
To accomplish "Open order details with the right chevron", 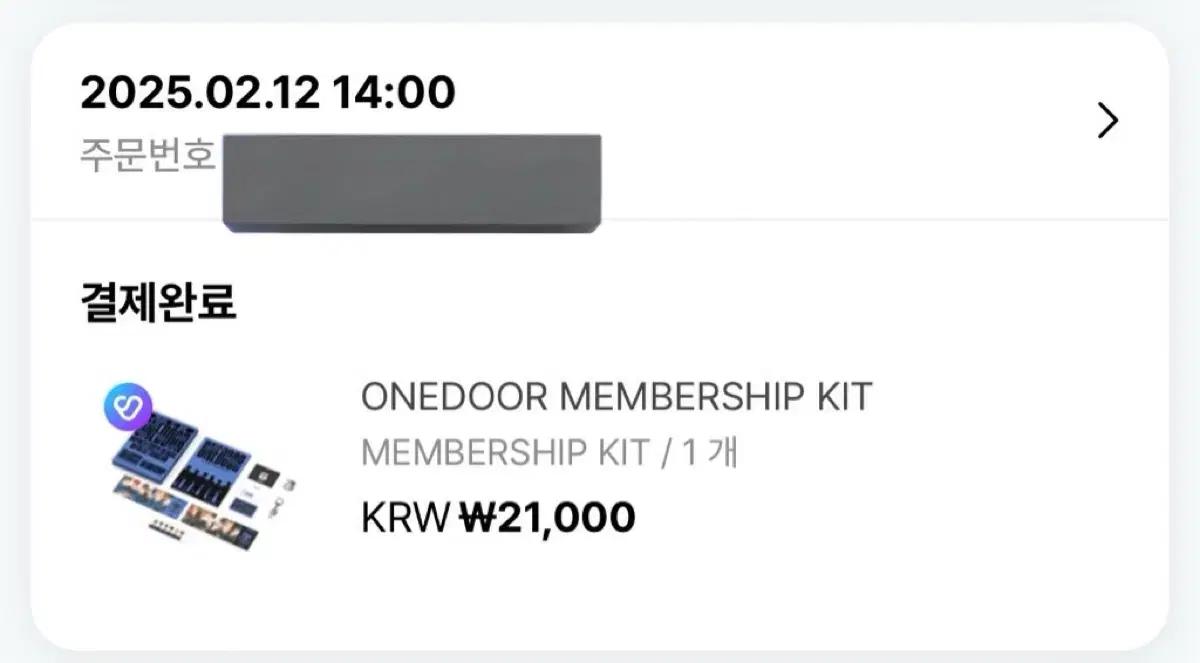I will pyautogui.click(x=1107, y=121).
